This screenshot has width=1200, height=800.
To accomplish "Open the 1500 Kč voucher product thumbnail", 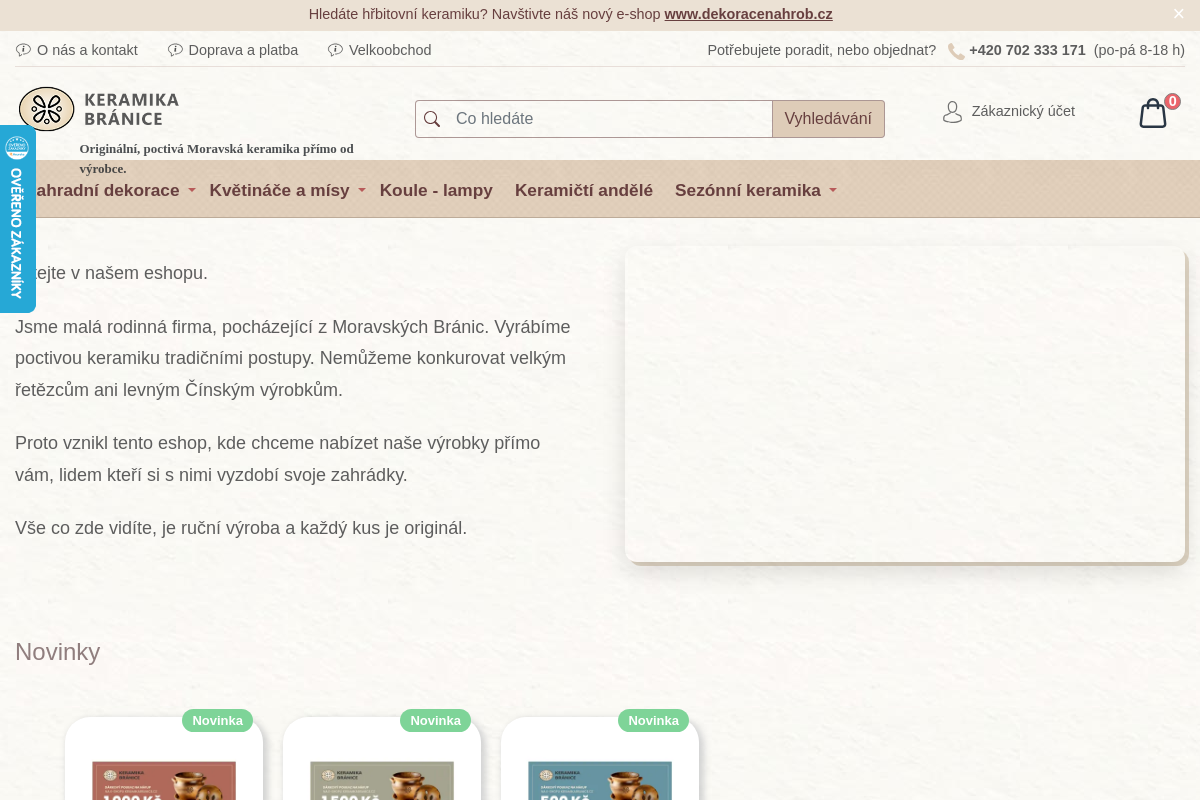I will pyautogui.click(x=382, y=780).
